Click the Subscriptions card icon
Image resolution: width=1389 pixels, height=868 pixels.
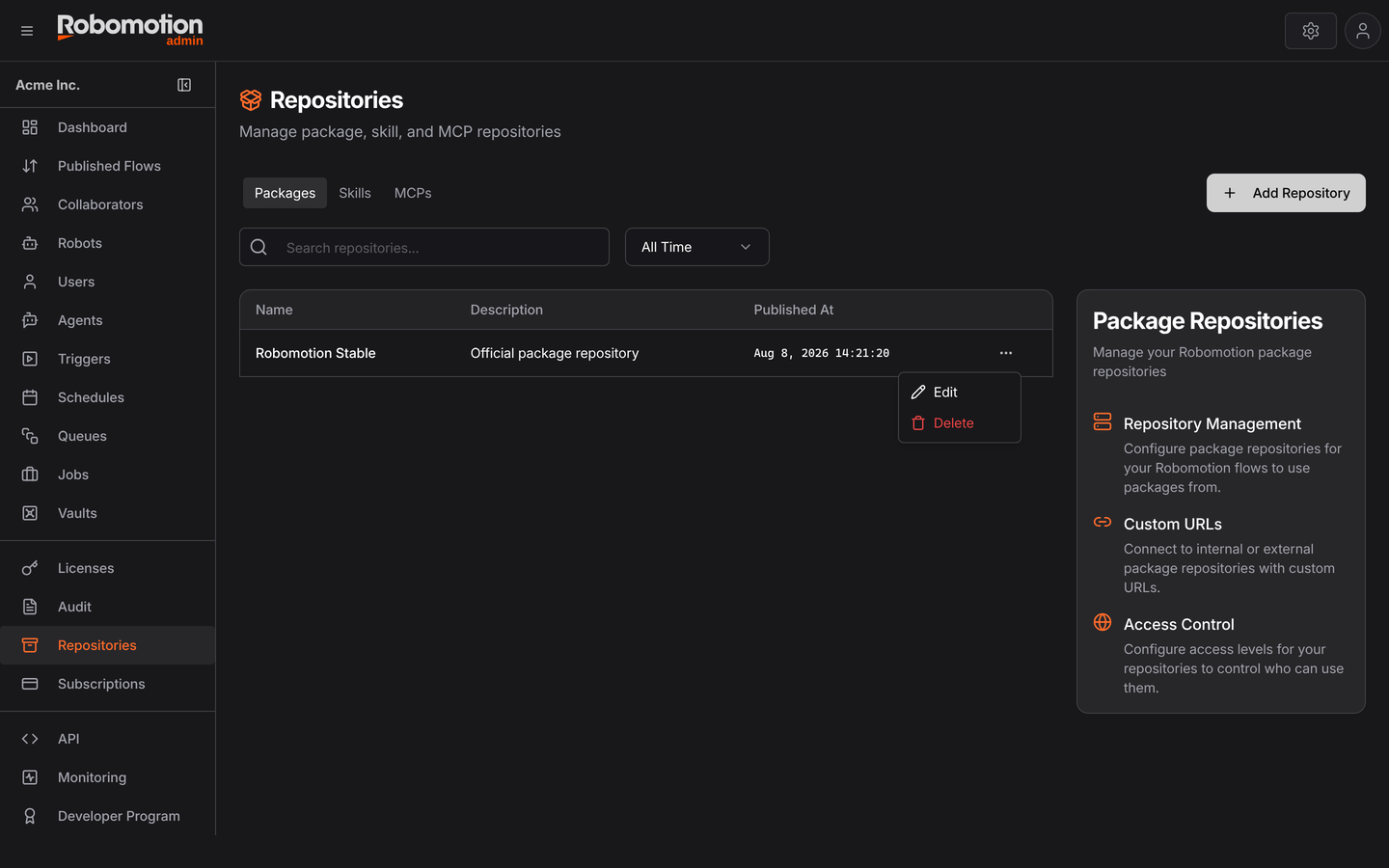(30, 684)
